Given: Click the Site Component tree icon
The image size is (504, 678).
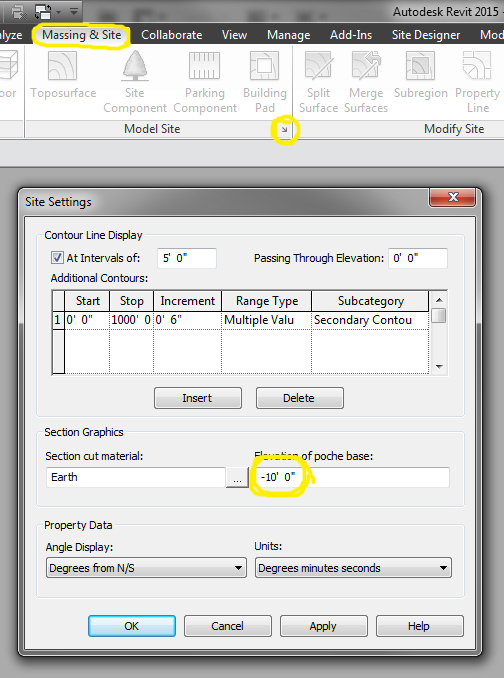Looking at the screenshot, I should [135, 66].
